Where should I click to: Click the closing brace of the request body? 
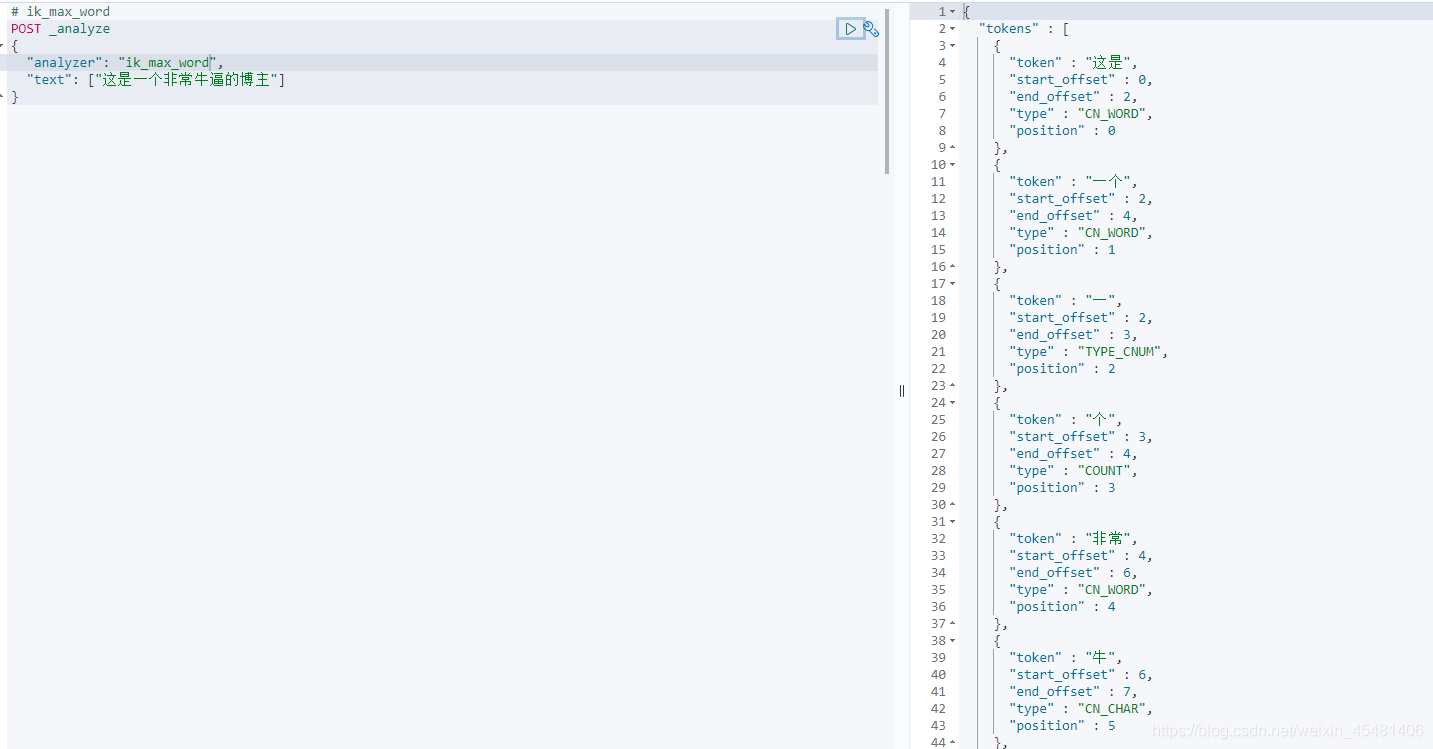[x=15, y=97]
